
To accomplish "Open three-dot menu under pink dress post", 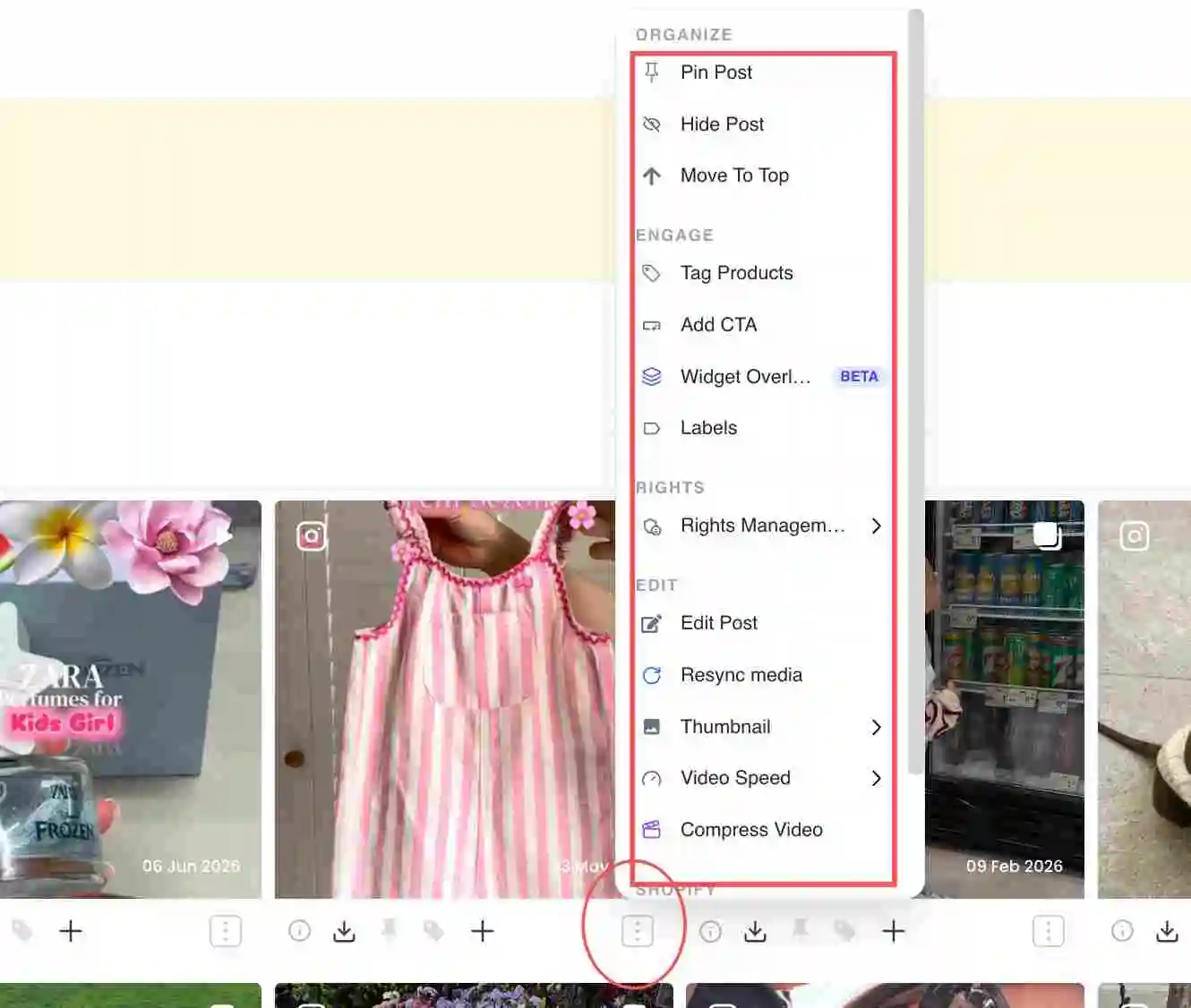I will [638, 931].
